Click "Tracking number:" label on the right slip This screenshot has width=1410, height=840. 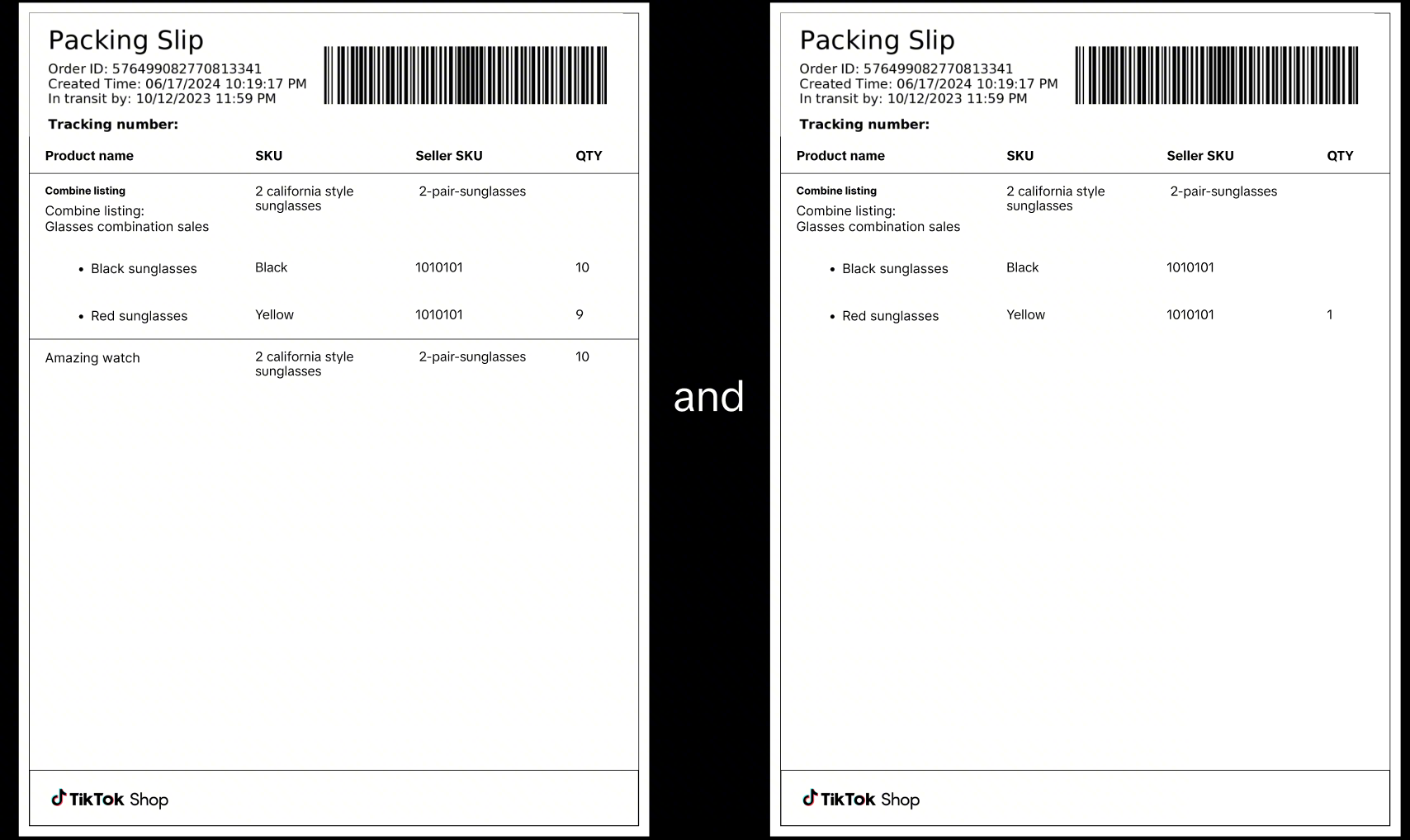[864, 125]
